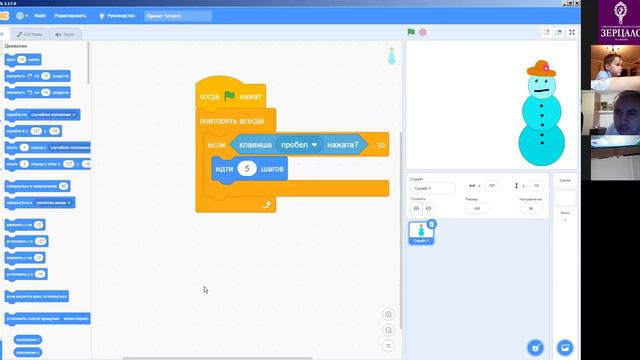Enter full screen stage mode
The image size is (640, 360).
(x=572, y=32)
